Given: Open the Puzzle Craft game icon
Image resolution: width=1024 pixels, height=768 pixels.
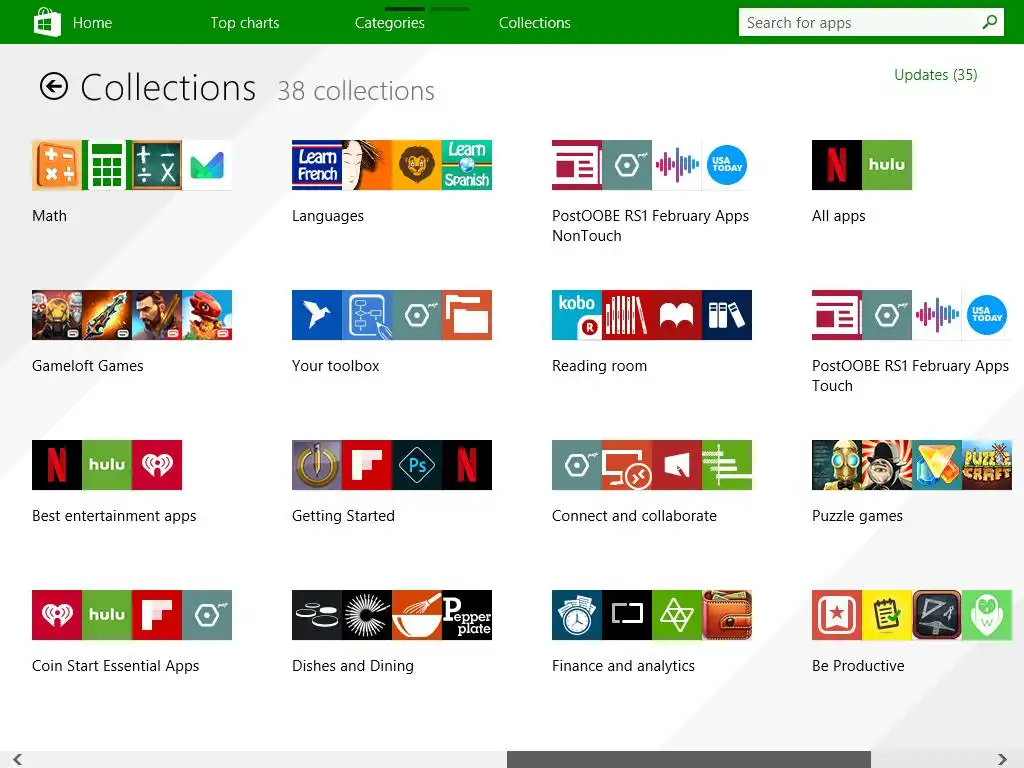Looking at the screenshot, I should [x=987, y=465].
